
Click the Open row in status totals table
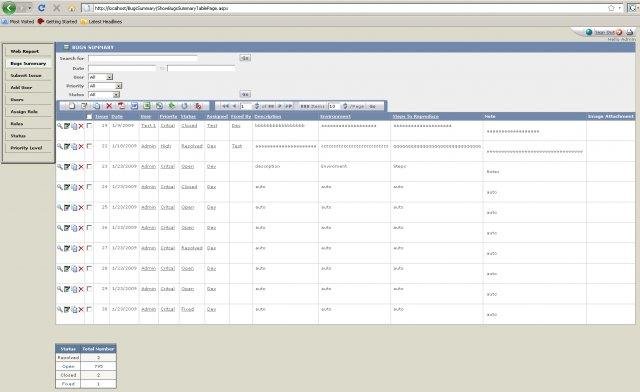click(x=86, y=366)
